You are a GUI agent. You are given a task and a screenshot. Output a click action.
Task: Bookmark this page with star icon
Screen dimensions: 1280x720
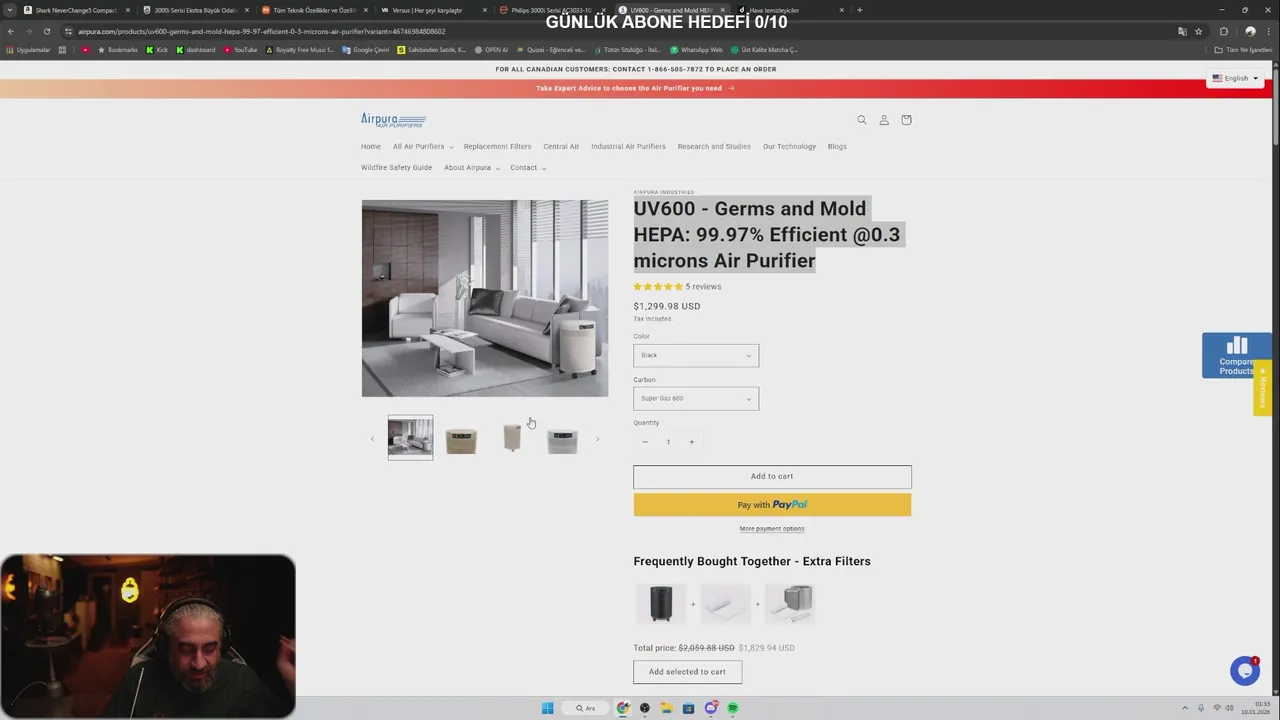pos(1198,31)
